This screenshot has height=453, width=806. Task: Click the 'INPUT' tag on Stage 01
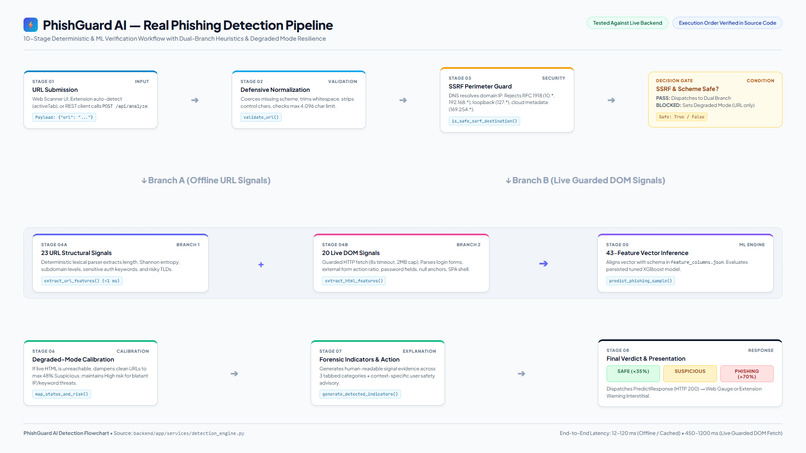(x=142, y=81)
